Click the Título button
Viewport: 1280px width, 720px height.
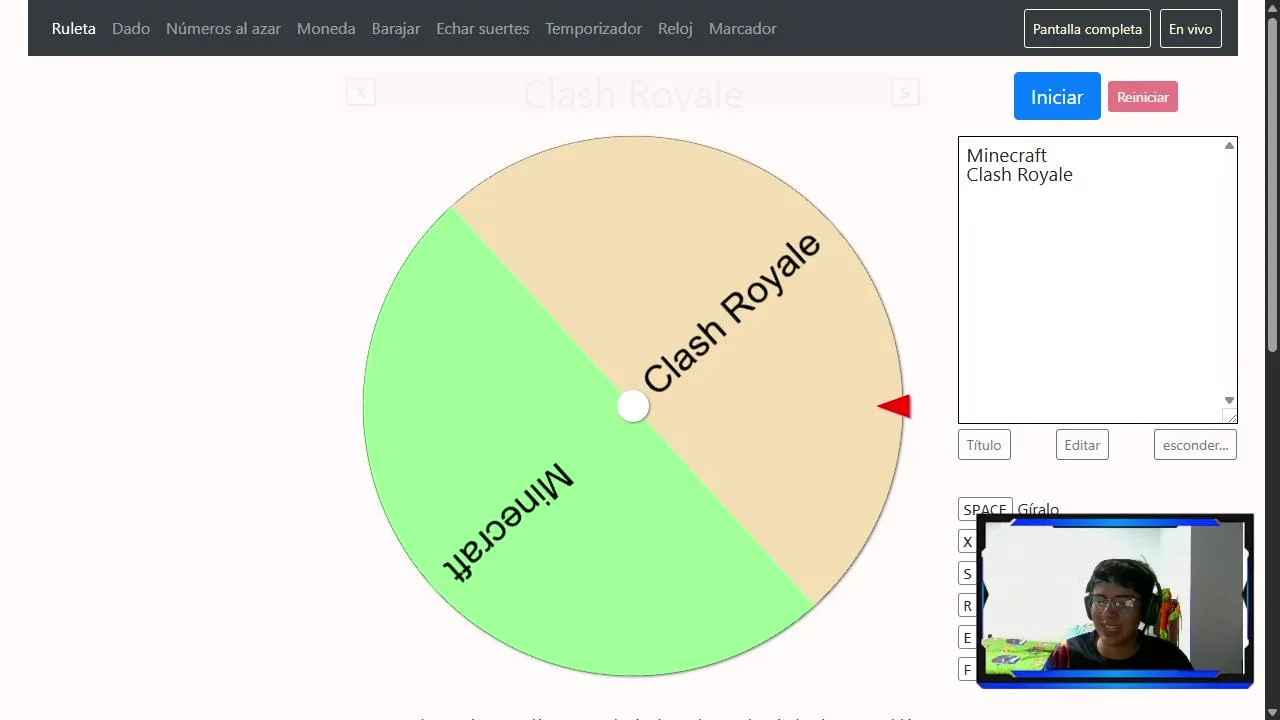984,445
